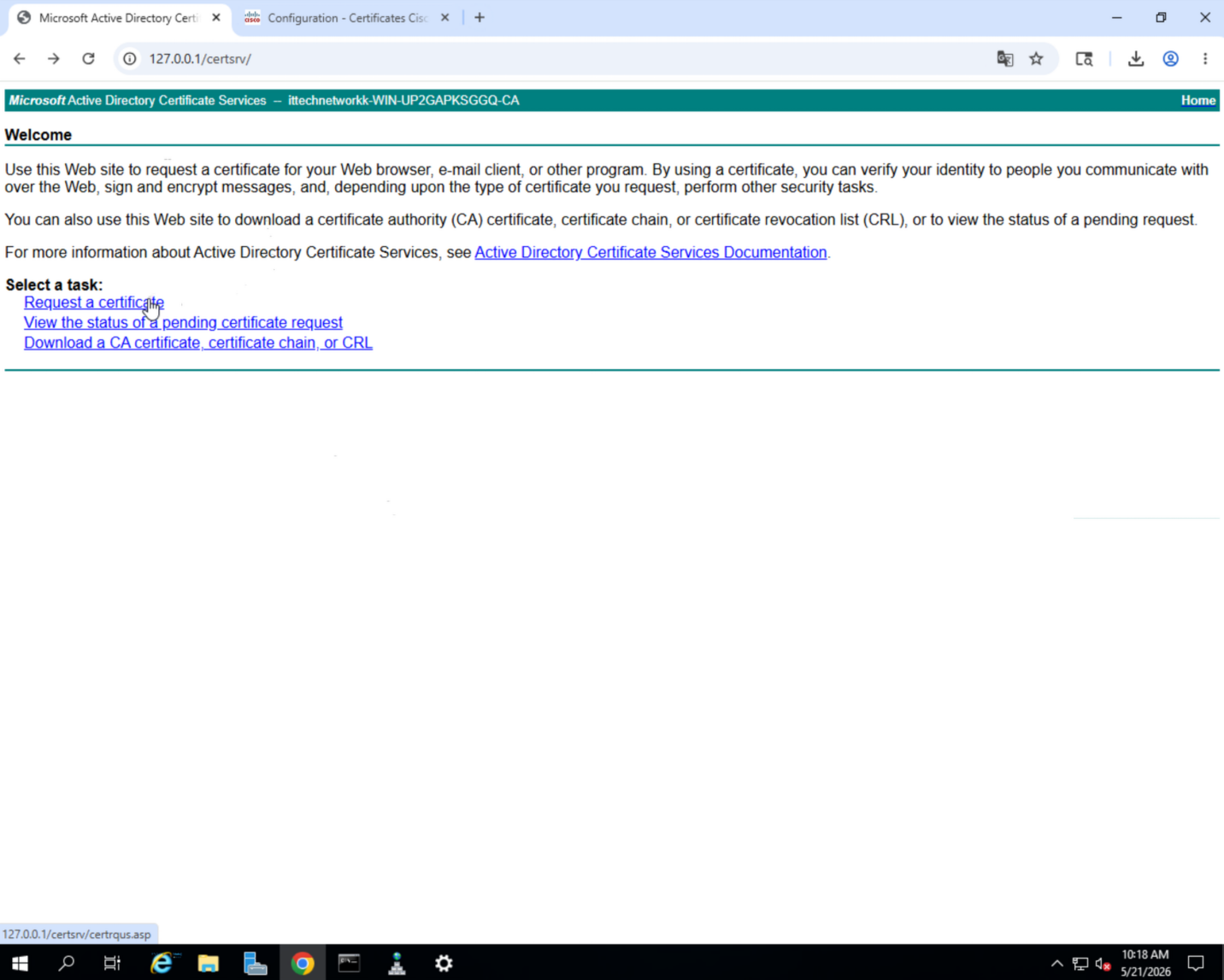Bookmark this page with the star icon
Image resolution: width=1224 pixels, height=980 pixels.
tap(1036, 59)
